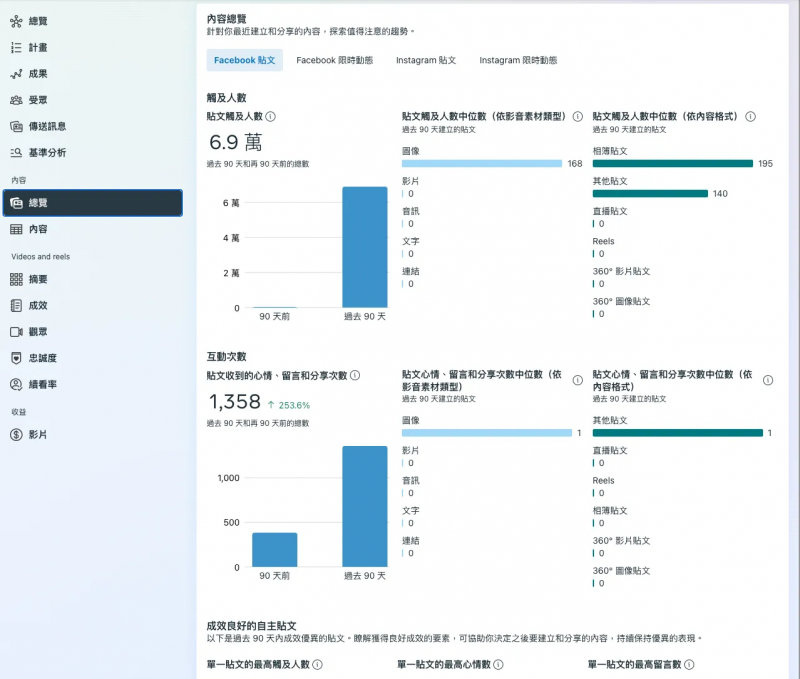Click the 直播貼文 label in the 觸及人數 section
This screenshot has height=679, width=800.
[610, 211]
